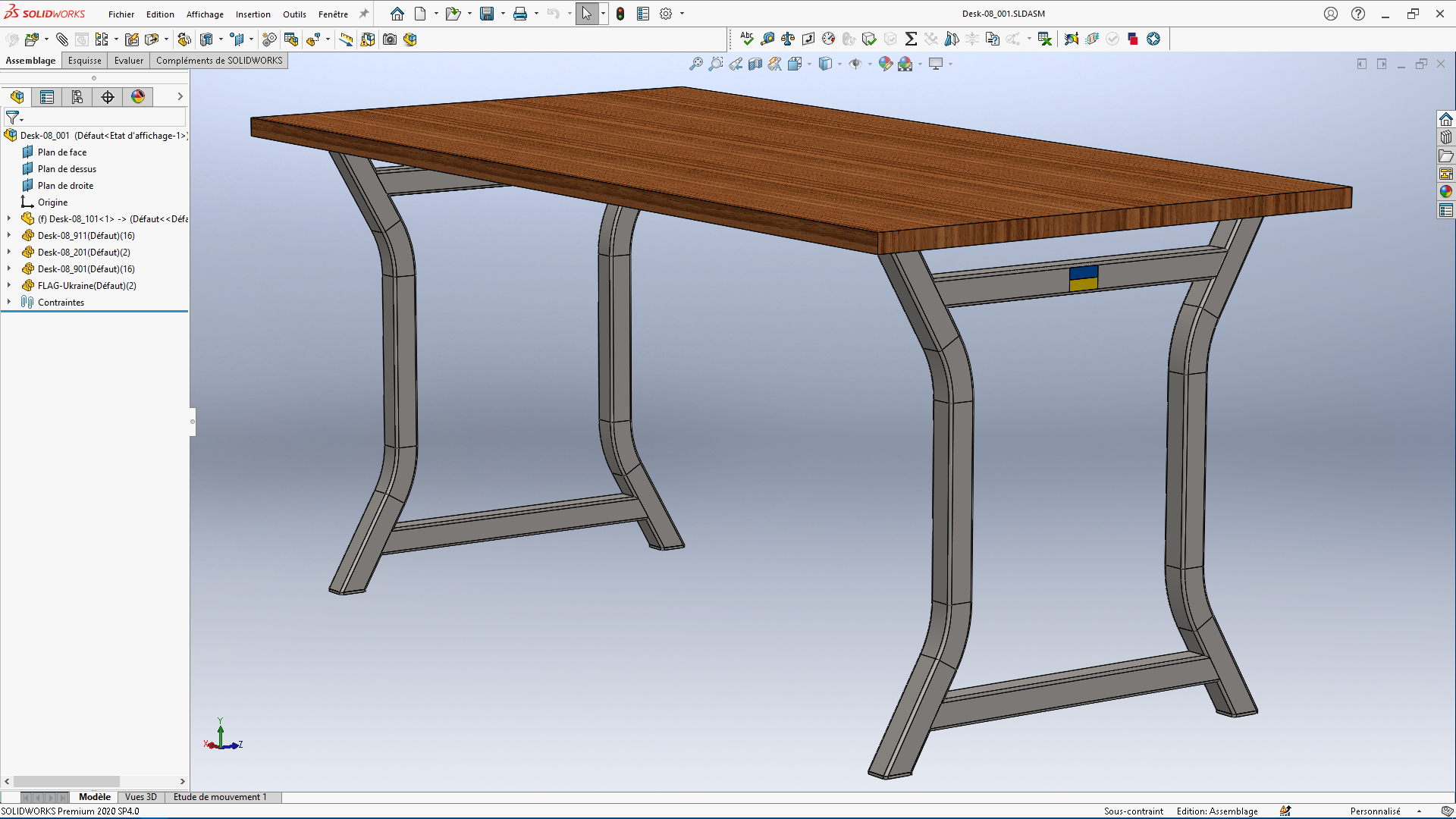
Task: Click the spell check Abc icon
Action: 746,39
